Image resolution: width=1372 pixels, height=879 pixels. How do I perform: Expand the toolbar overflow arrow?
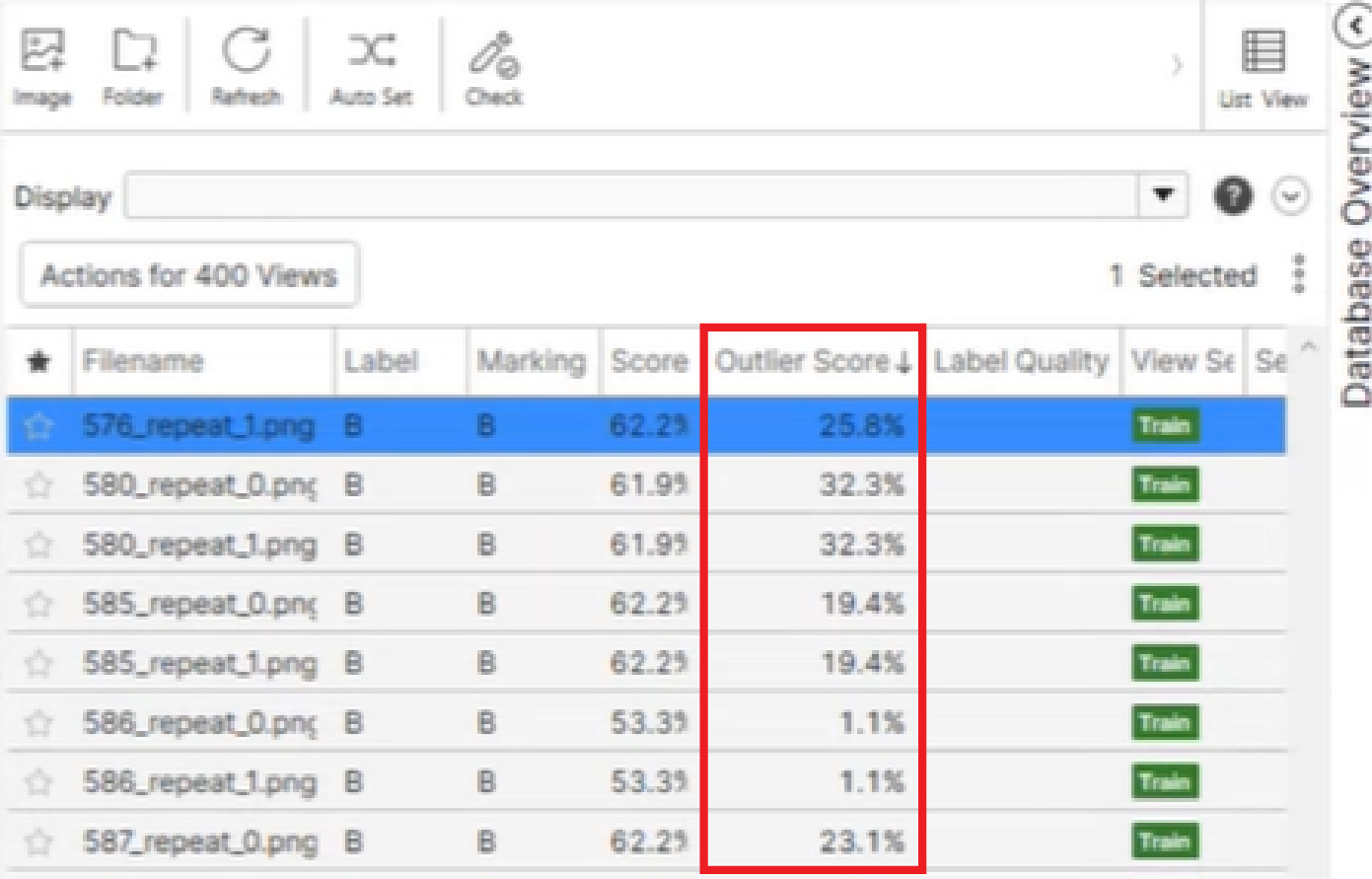click(1176, 66)
